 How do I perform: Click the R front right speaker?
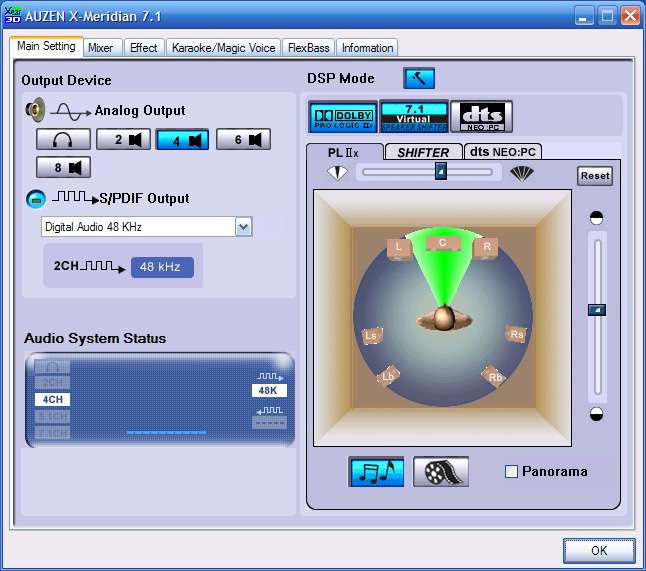(487, 248)
